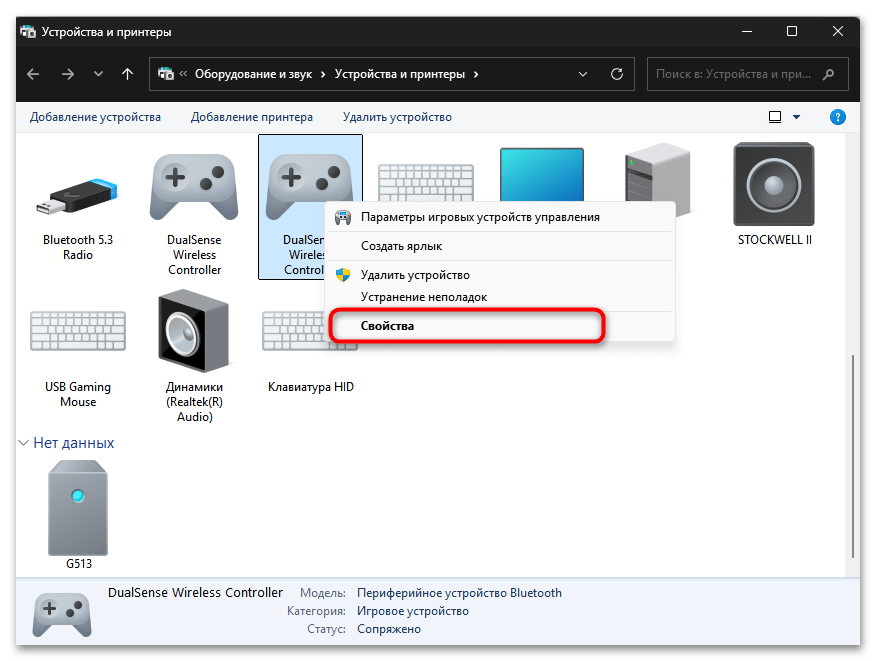
Task: Click Добавление принтера in toolbar
Action: 251,117
